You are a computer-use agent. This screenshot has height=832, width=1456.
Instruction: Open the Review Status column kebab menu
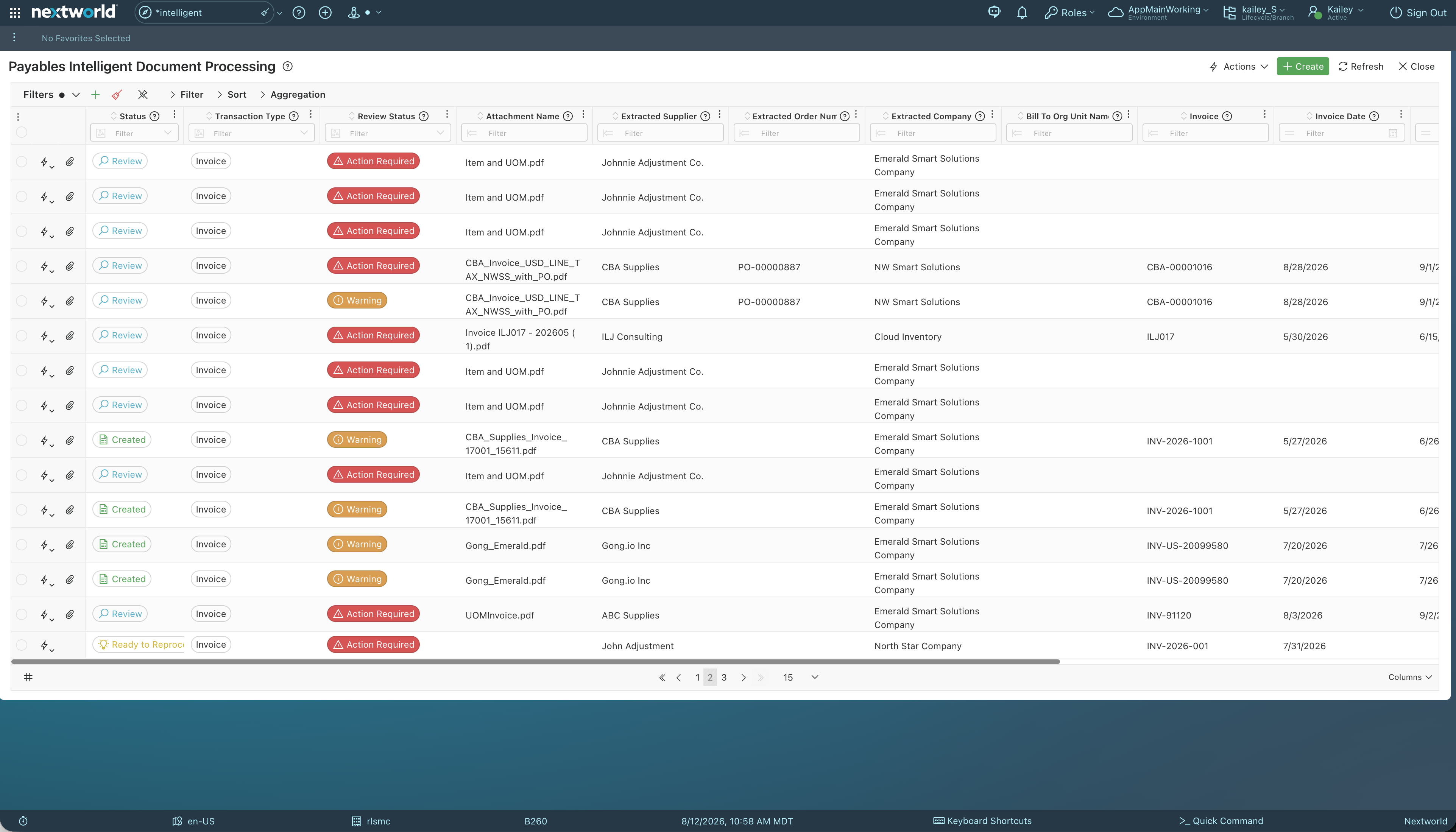coord(447,114)
